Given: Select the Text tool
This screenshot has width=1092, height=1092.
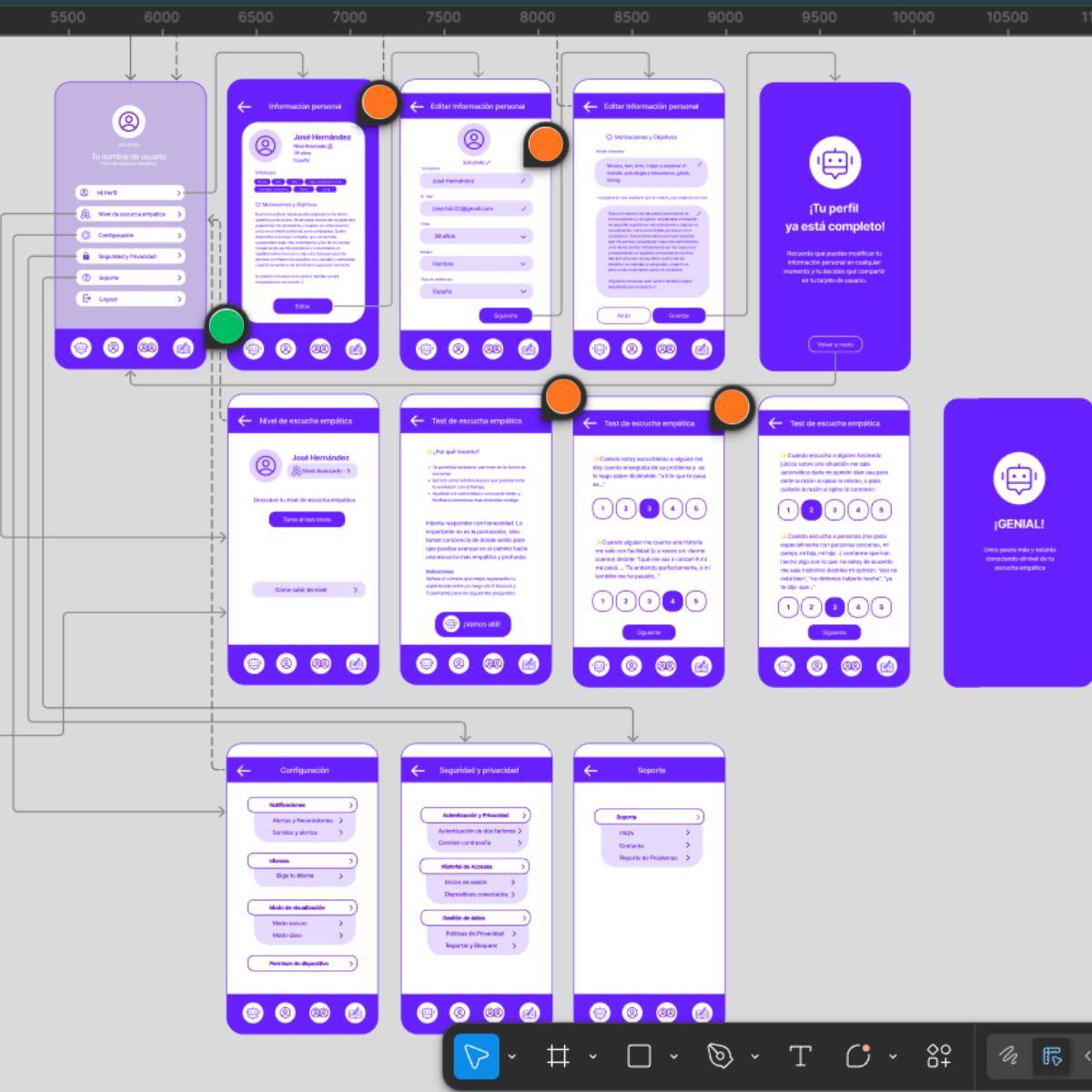Looking at the screenshot, I should [800, 1056].
